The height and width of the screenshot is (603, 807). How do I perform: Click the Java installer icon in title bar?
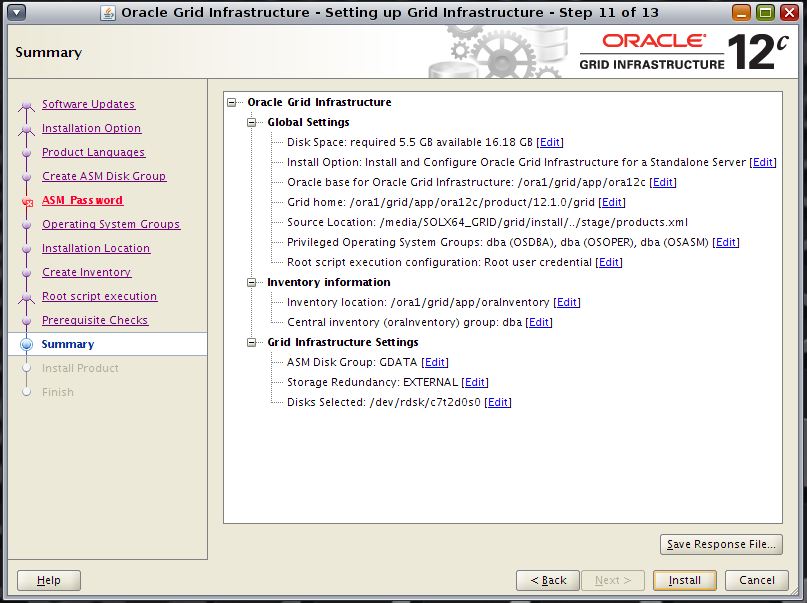(x=108, y=13)
